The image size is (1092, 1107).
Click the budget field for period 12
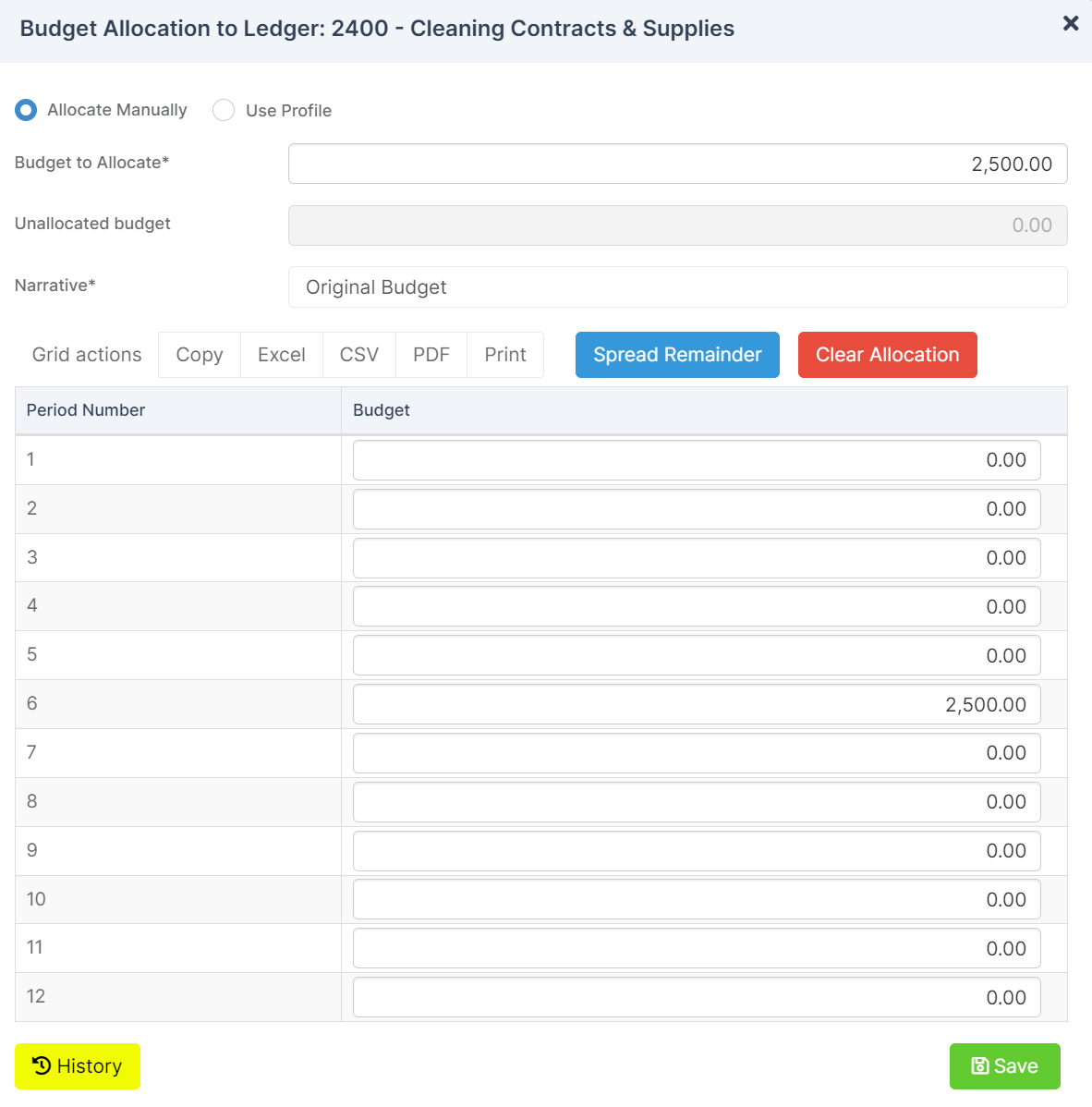(696, 996)
